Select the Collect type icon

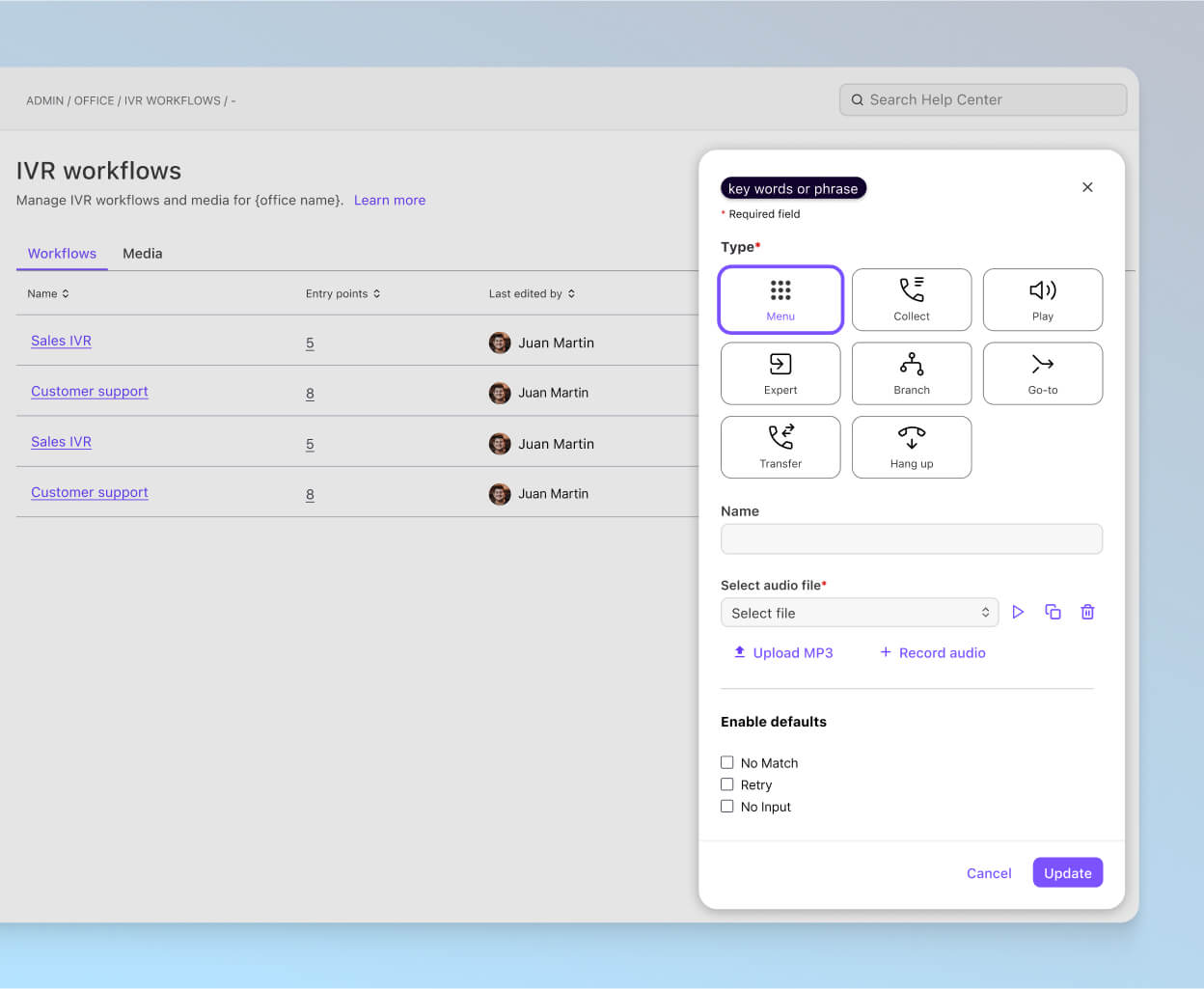pyautogui.click(x=911, y=299)
